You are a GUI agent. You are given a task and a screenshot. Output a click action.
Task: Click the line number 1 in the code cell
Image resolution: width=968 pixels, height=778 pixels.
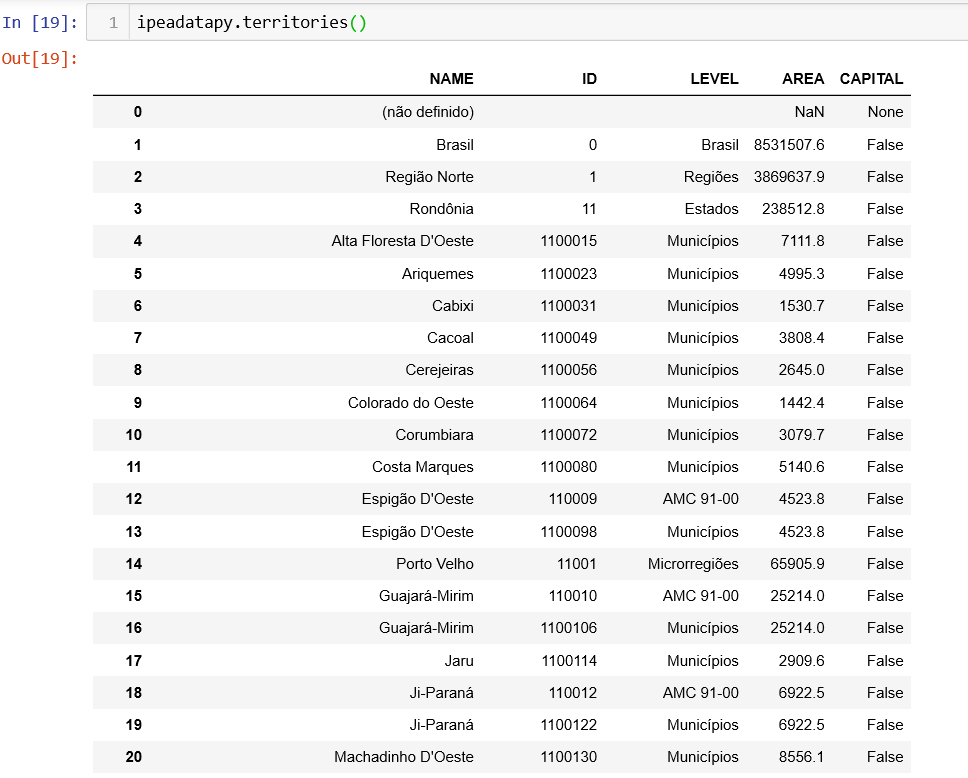click(113, 23)
